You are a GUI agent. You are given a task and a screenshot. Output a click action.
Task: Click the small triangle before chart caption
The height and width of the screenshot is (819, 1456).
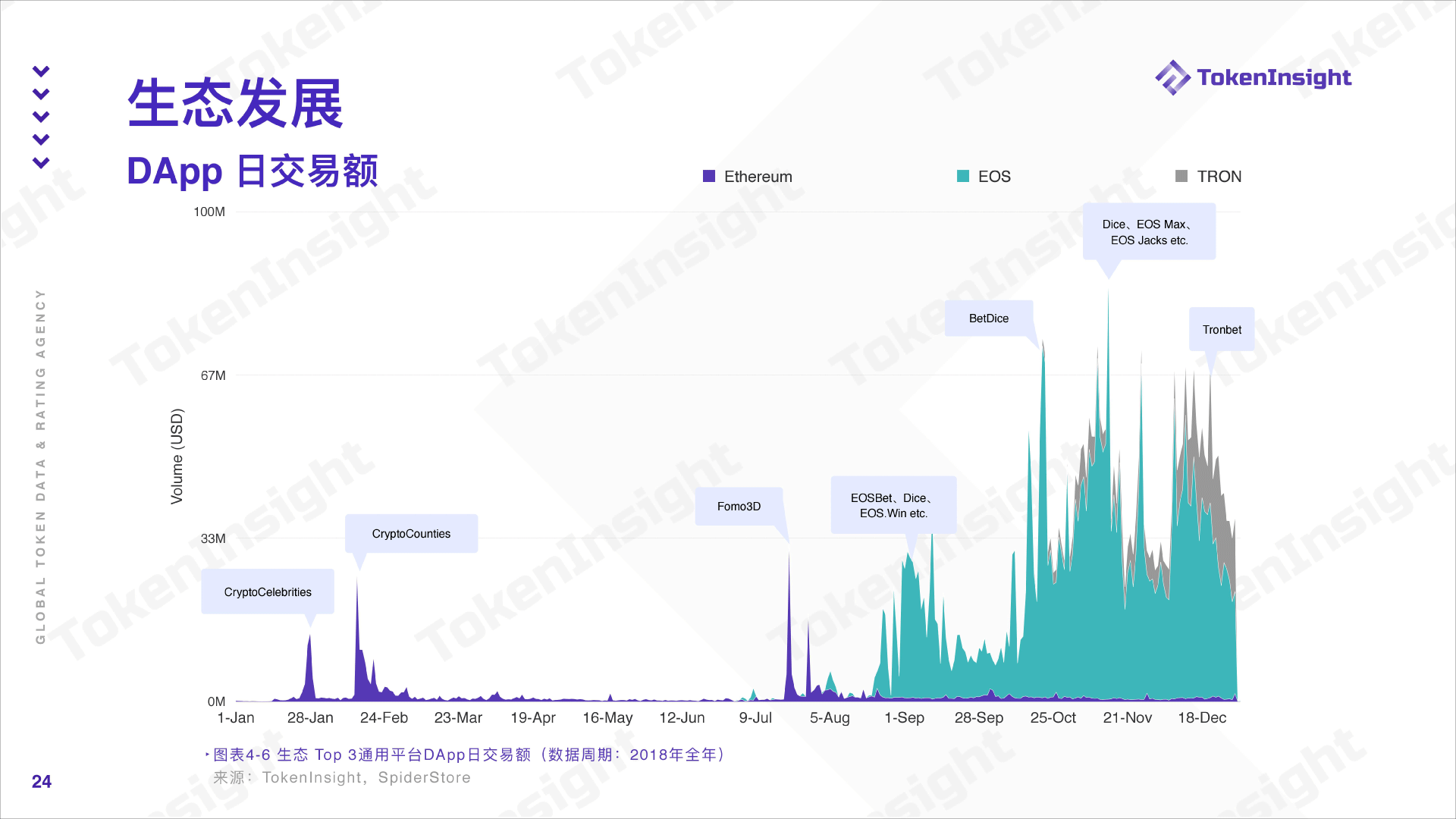207,755
